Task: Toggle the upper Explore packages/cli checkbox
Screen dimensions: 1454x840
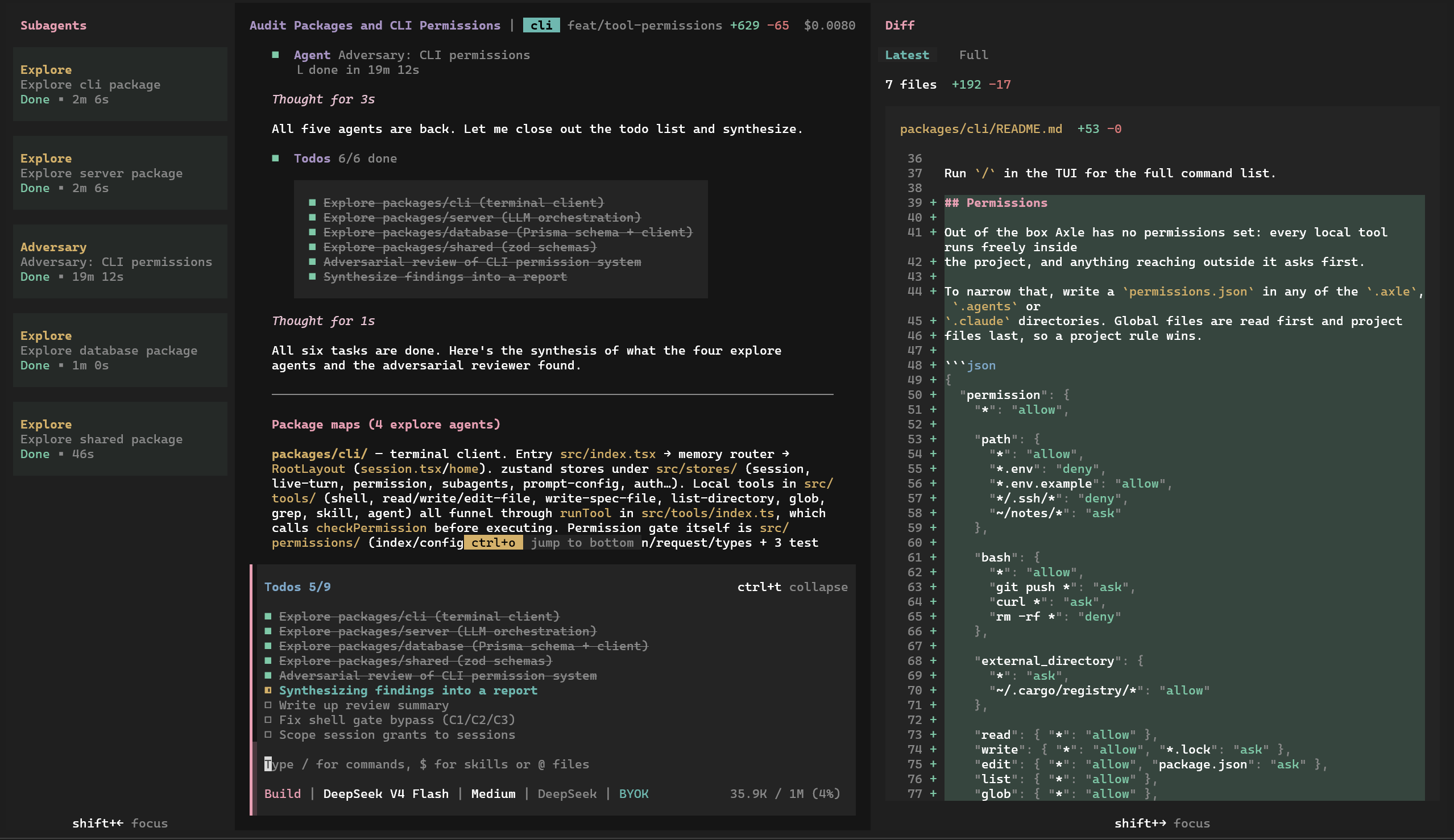Action: click(x=312, y=202)
